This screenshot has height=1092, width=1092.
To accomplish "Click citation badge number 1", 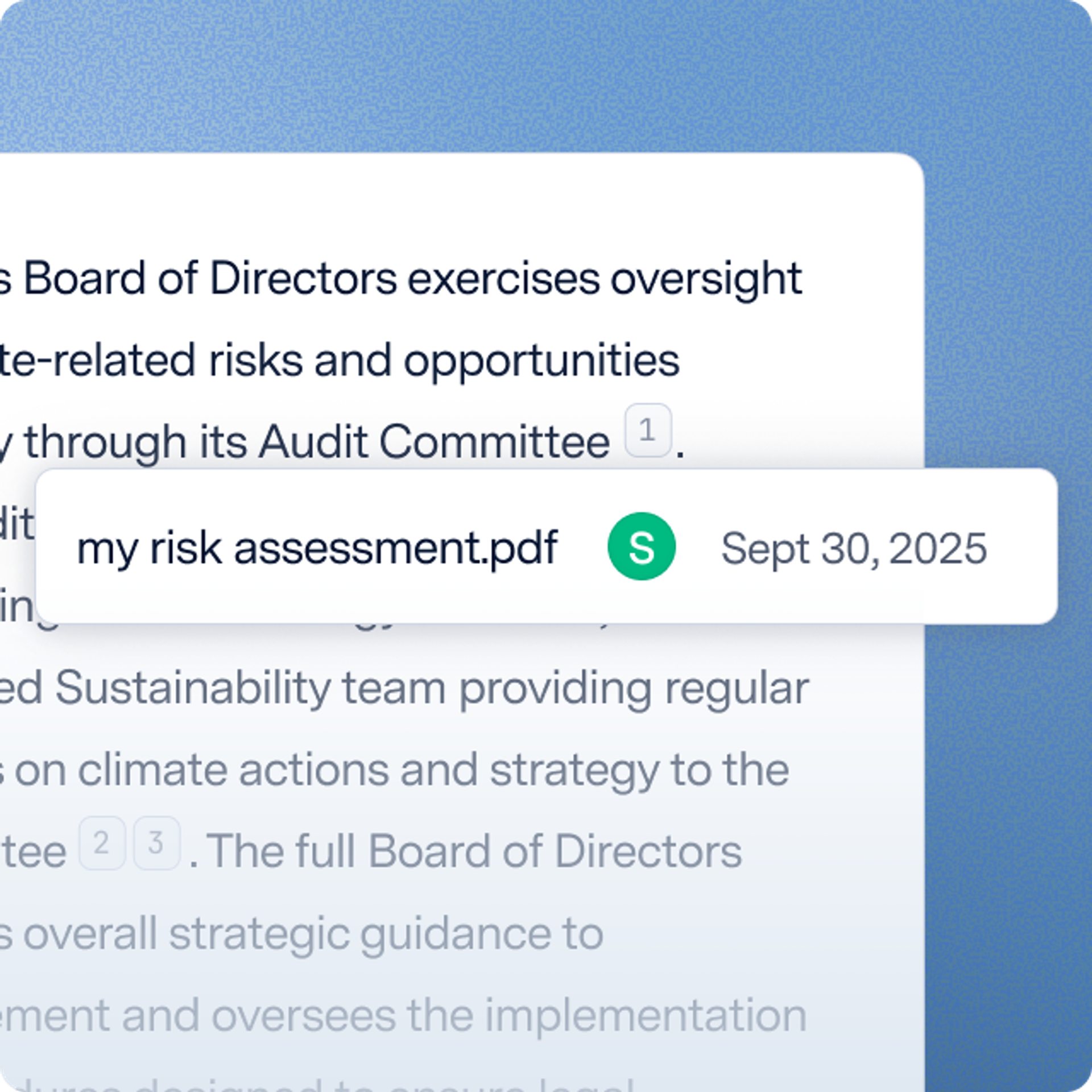I will pos(648,431).
